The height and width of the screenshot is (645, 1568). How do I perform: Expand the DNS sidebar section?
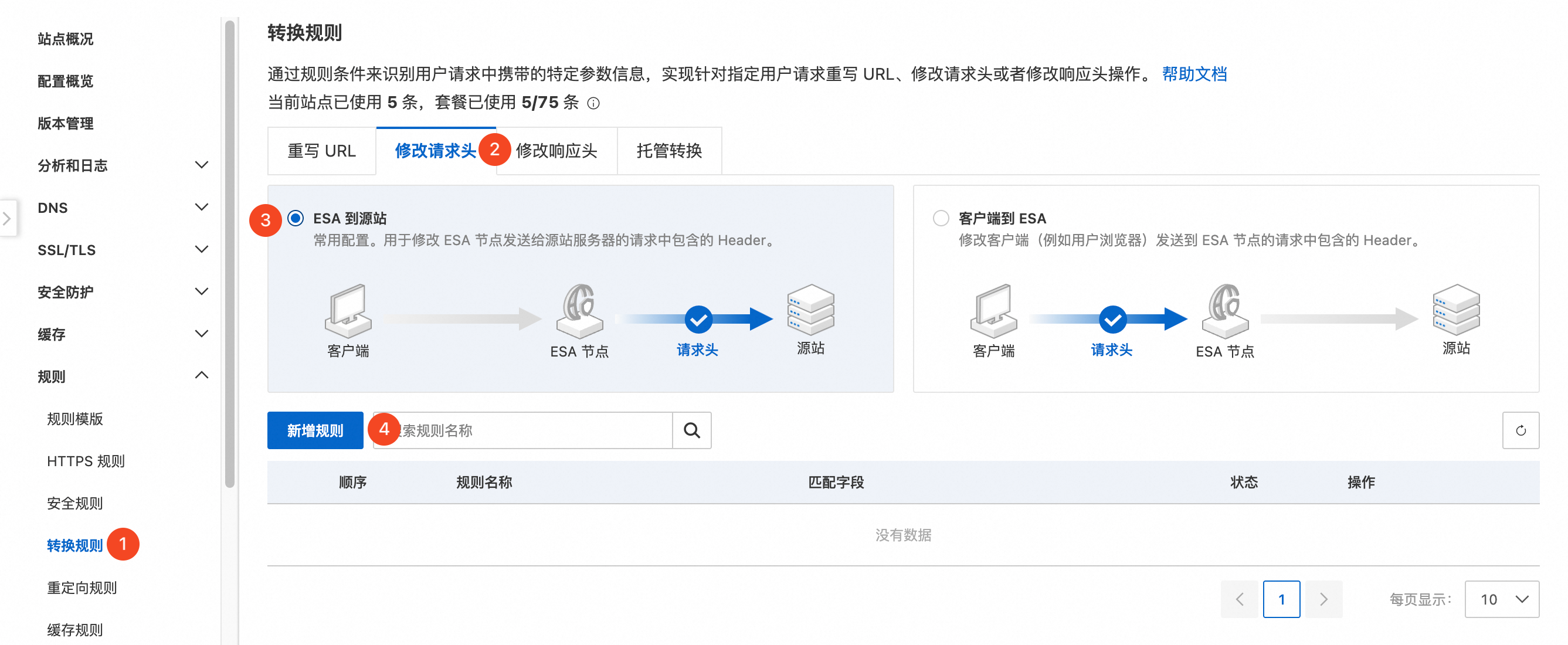[x=201, y=207]
